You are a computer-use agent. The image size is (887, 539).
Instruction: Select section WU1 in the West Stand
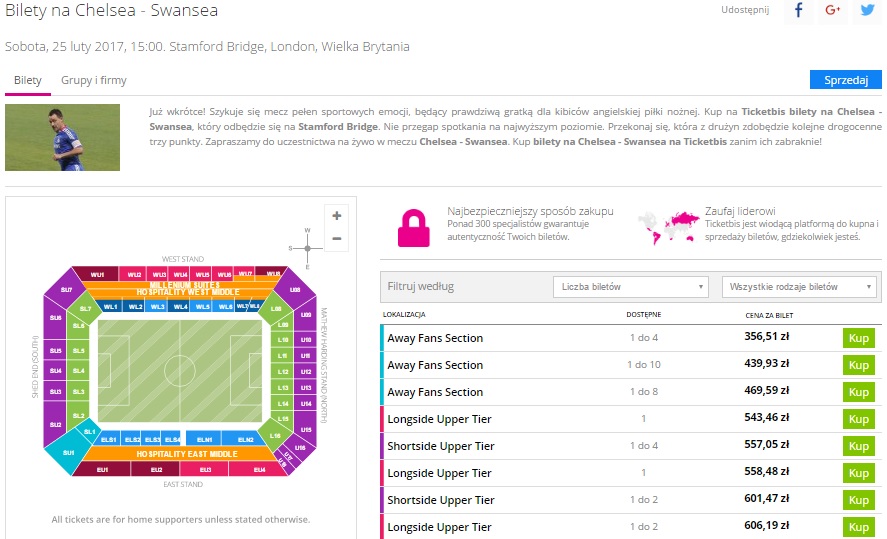[97, 274]
